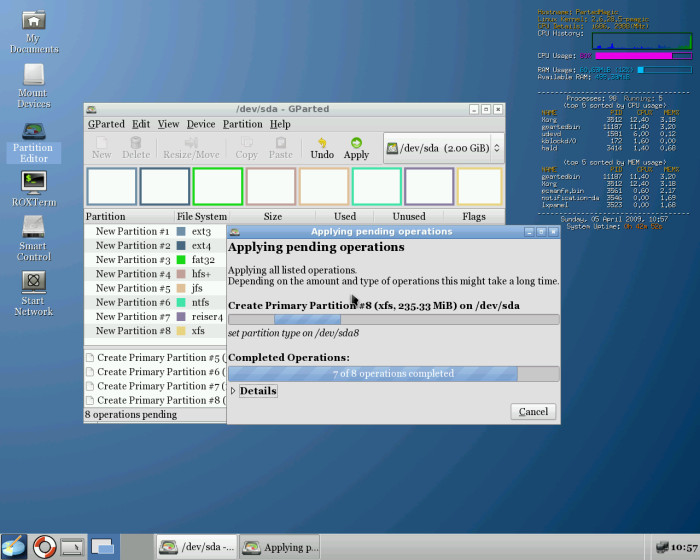The width and height of the screenshot is (700, 560).
Task: Select green fat32 partition block in diagram
Action: (x=218, y=187)
